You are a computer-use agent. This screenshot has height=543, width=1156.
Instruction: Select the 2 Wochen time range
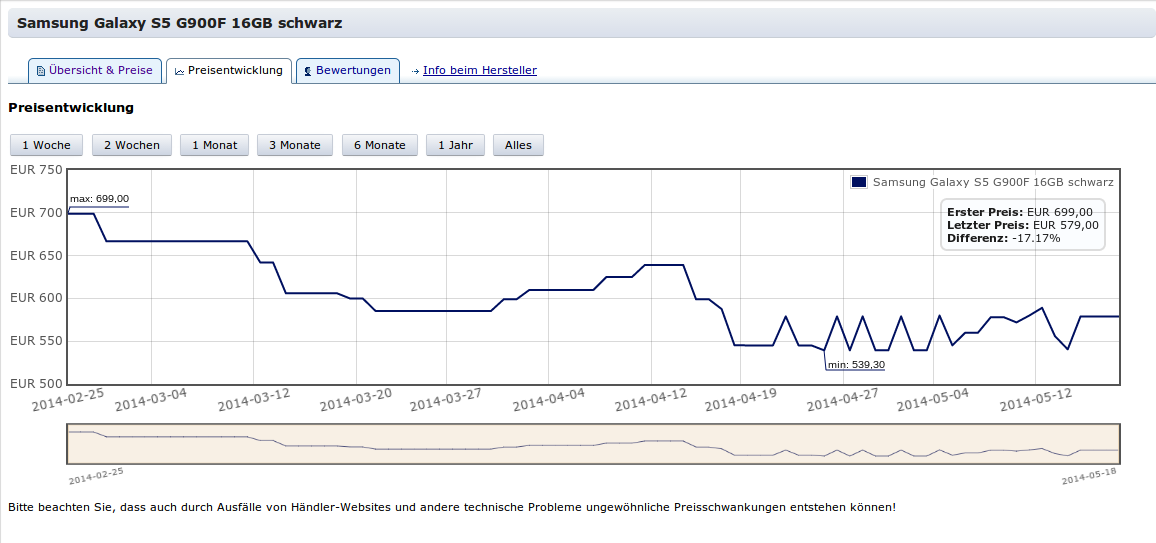point(132,145)
